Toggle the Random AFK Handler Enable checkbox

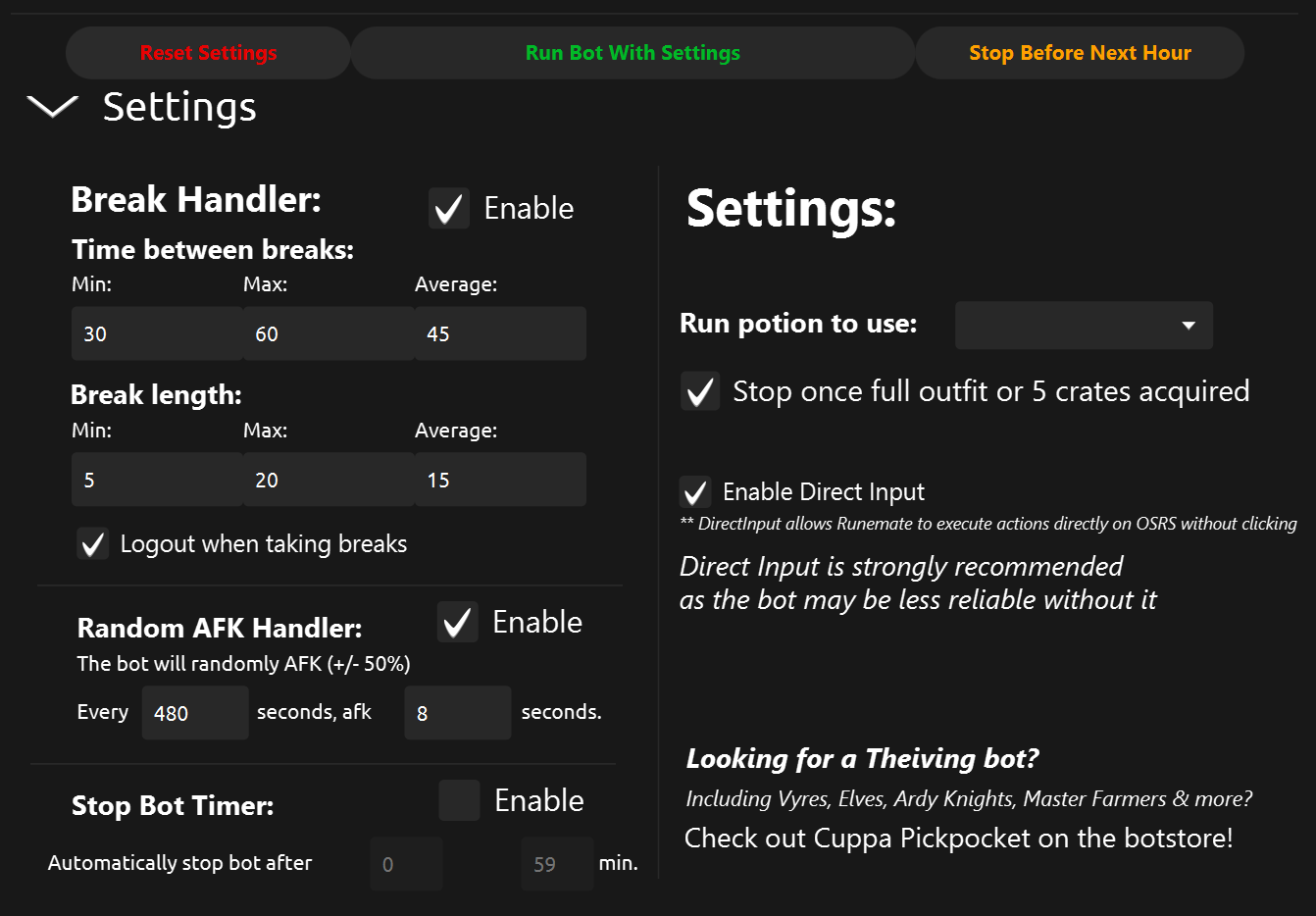pyautogui.click(x=457, y=623)
